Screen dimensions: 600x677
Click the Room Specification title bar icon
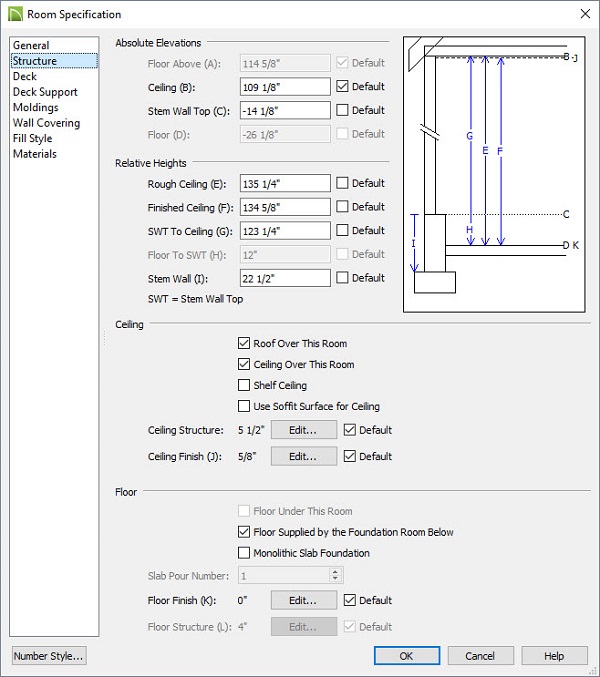(15, 14)
